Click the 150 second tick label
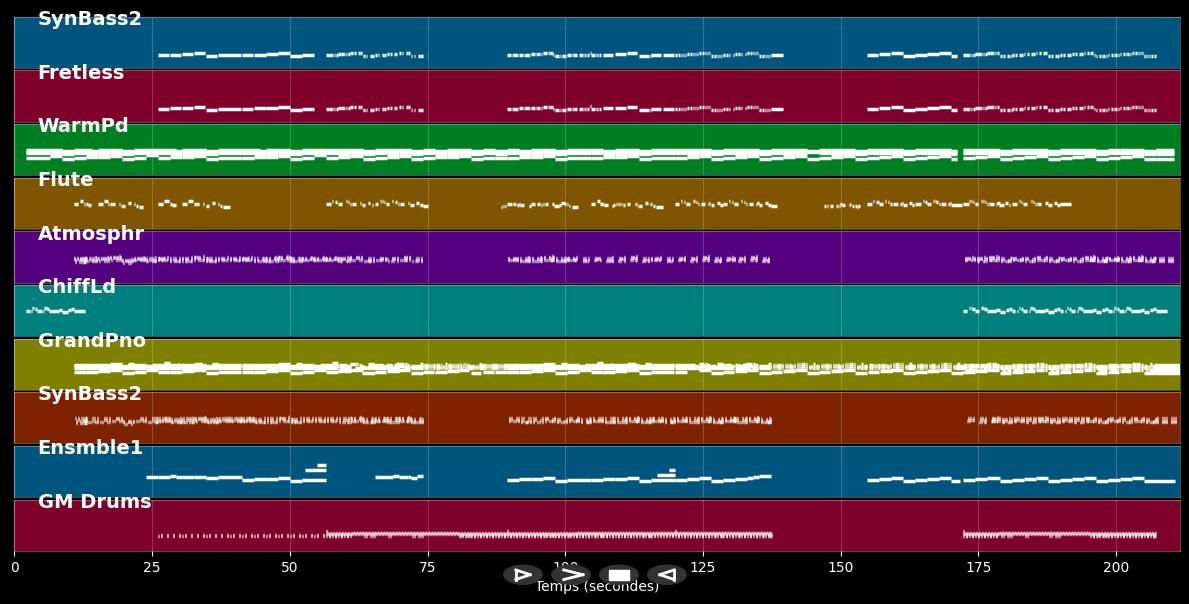The image size is (1189, 604). (841, 567)
